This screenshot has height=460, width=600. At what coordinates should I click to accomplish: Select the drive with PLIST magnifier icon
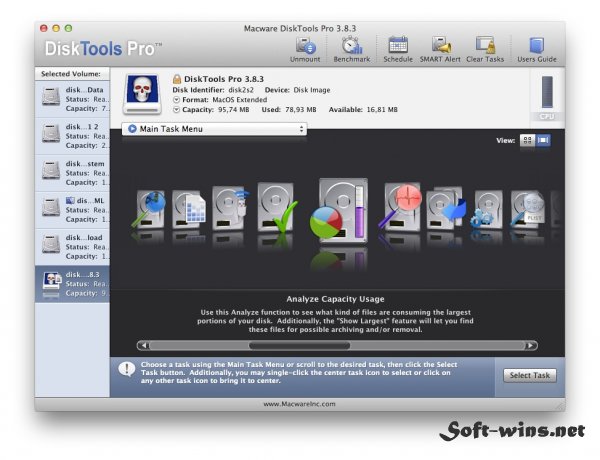coord(527,210)
